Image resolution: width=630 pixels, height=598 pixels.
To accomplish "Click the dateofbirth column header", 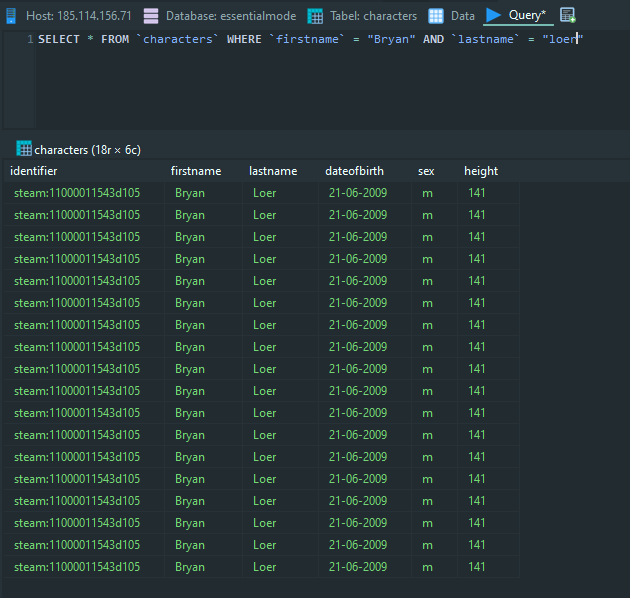I will click(x=354, y=171).
